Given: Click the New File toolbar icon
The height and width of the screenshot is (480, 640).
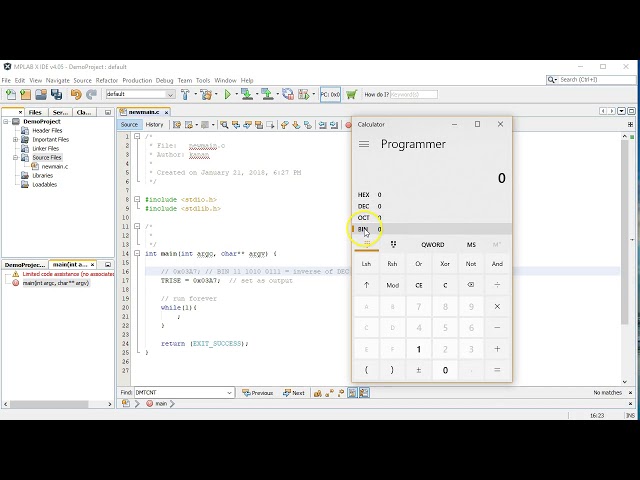Looking at the screenshot, I should (11, 95).
